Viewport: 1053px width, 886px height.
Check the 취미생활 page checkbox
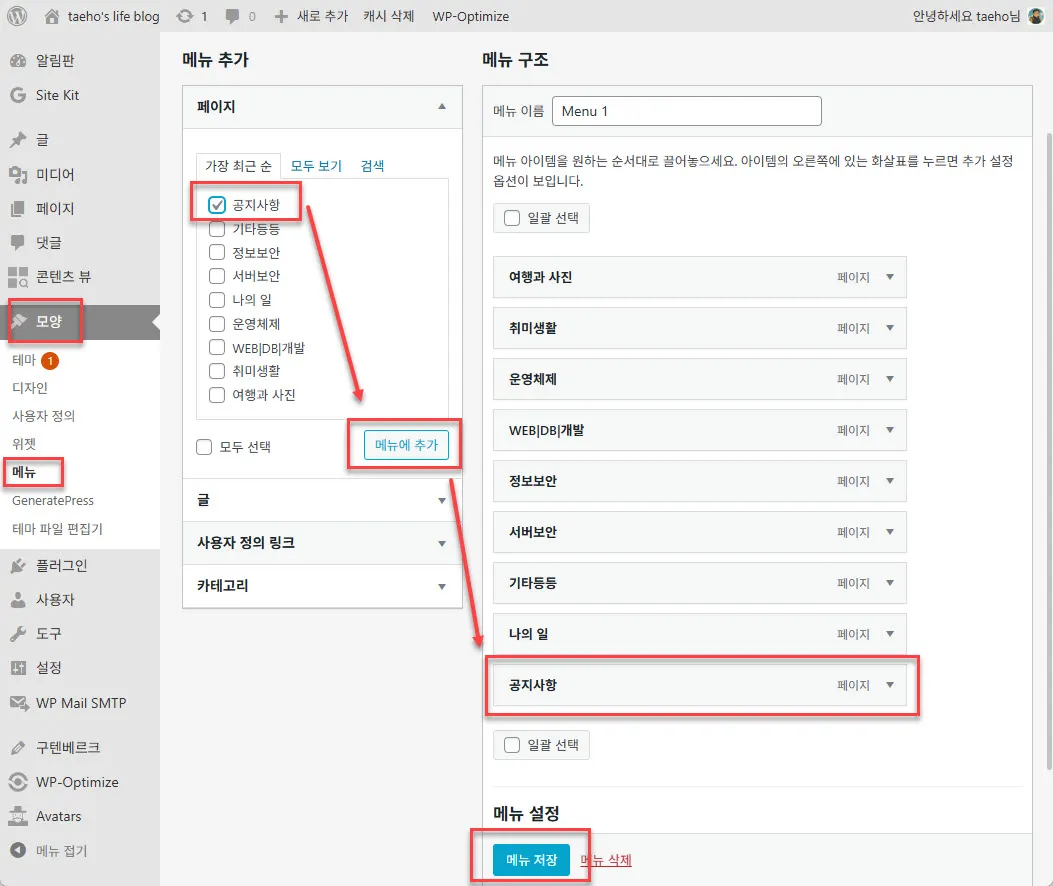click(x=217, y=371)
